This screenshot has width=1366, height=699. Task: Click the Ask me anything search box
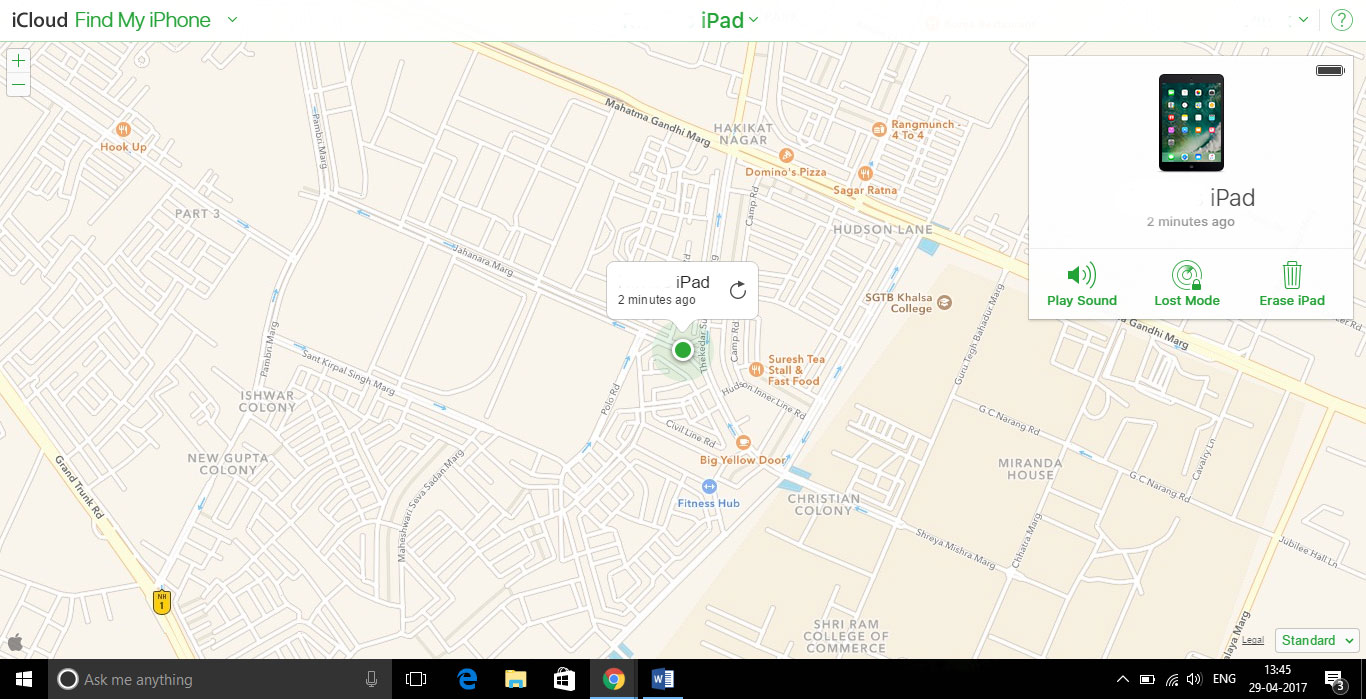pyautogui.click(x=219, y=679)
